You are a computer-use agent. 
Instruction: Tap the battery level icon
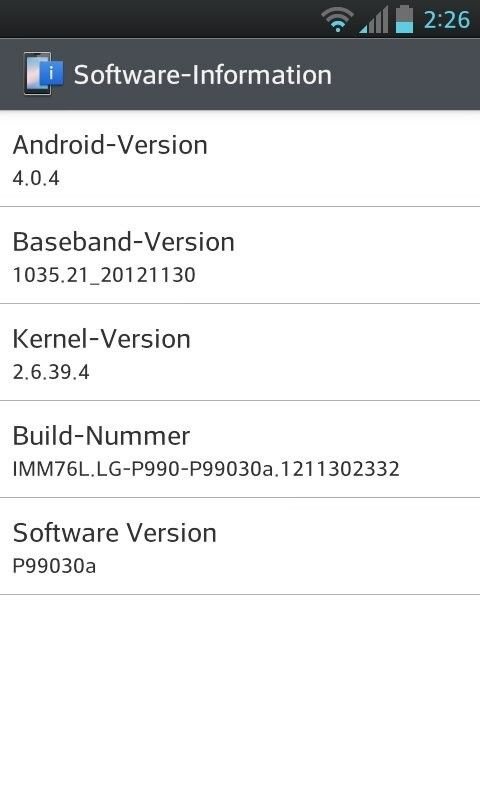click(405, 19)
